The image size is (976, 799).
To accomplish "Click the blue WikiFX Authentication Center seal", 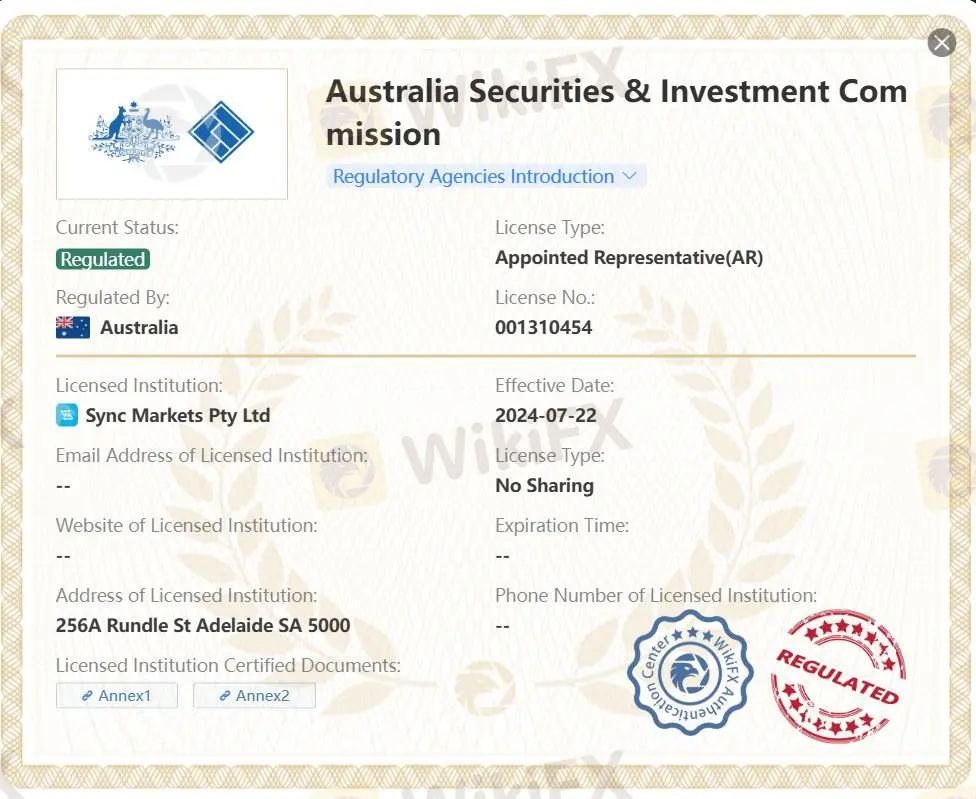I will [x=691, y=673].
